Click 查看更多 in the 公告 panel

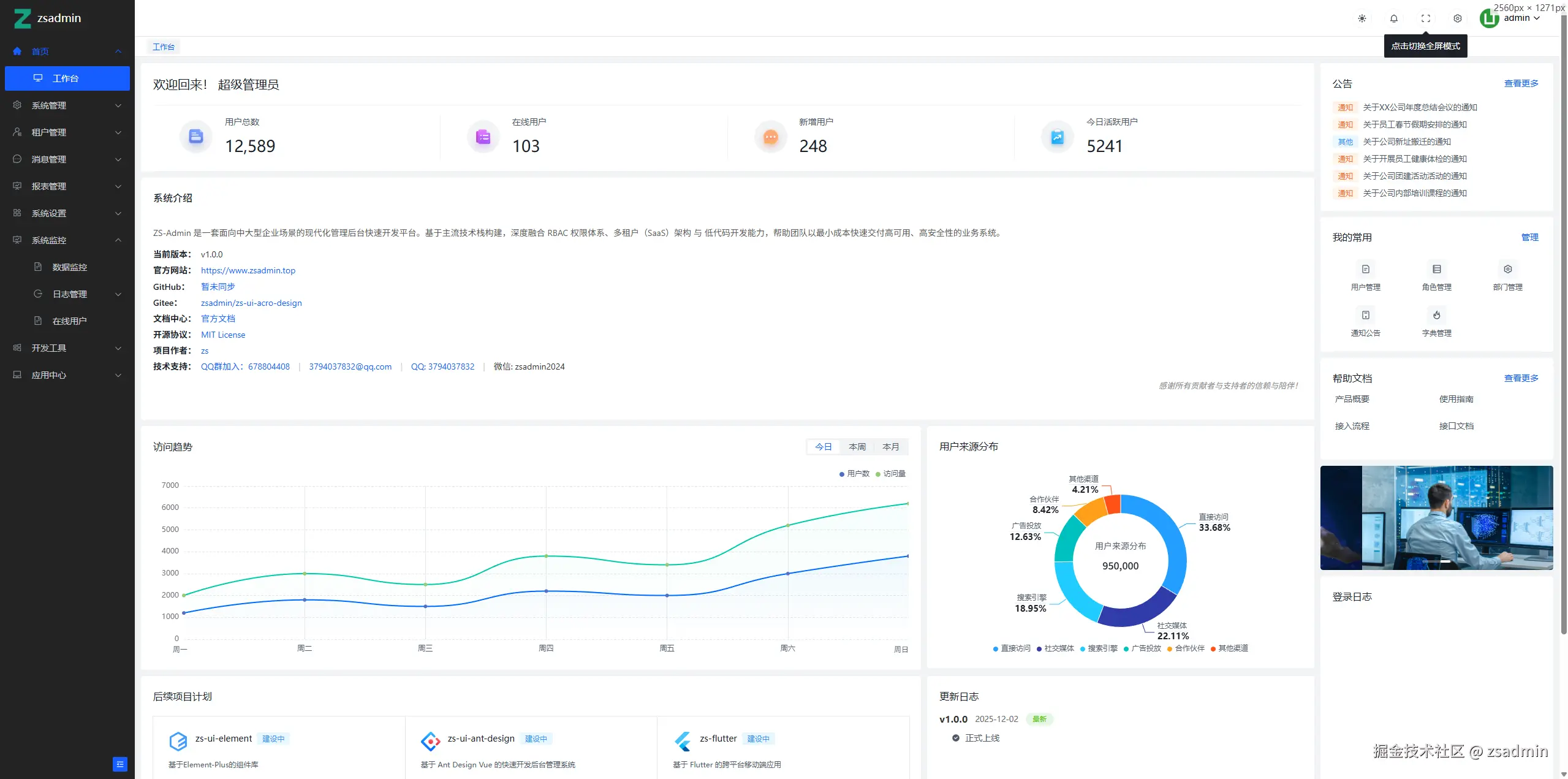tap(1521, 83)
